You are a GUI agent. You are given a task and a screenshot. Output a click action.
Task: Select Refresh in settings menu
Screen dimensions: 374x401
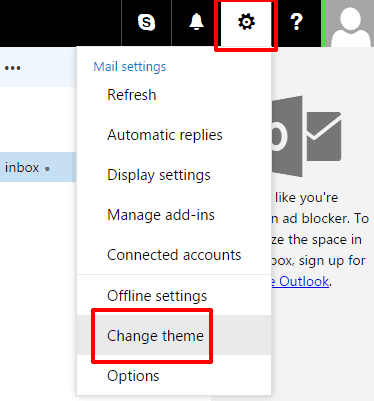coord(132,95)
